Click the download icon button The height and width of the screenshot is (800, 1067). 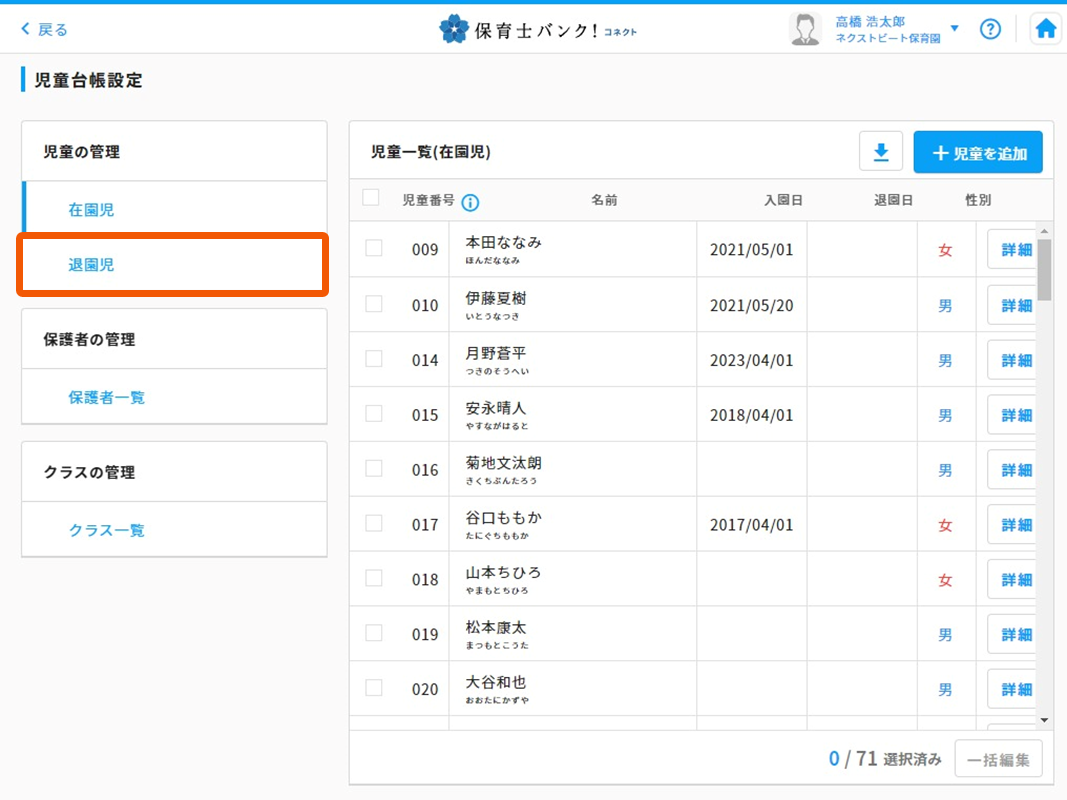[881, 152]
